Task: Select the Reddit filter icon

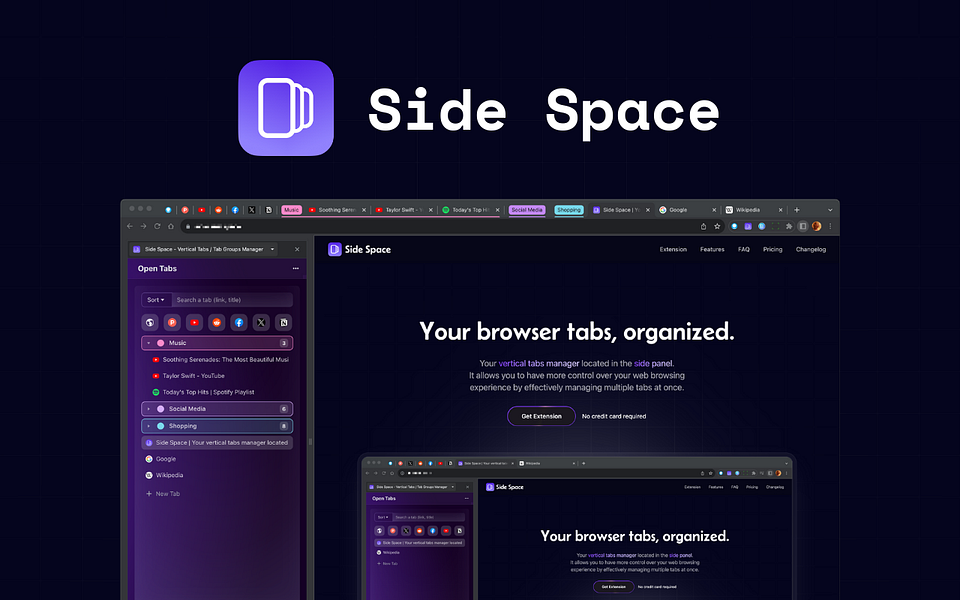Action: tap(217, 322)
